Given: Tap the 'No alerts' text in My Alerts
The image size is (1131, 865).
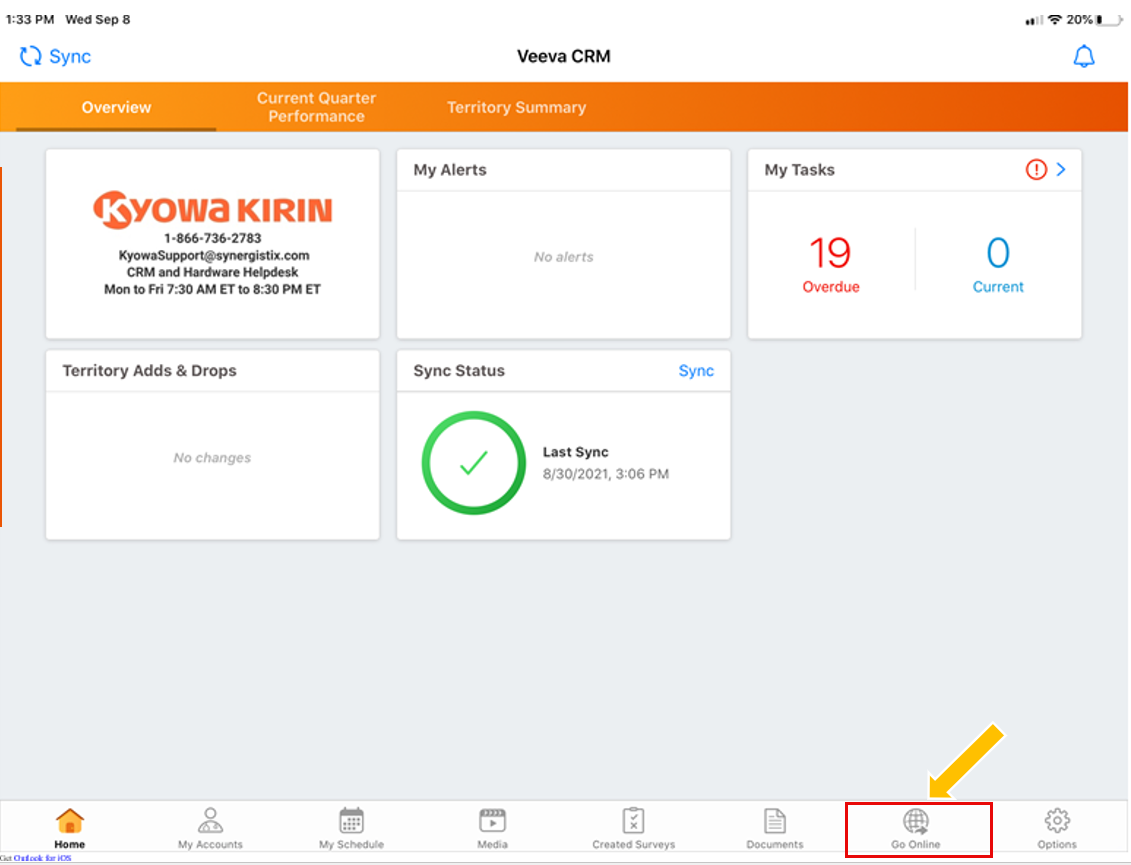Looking at the screenshot, I should tap(564, 257).
